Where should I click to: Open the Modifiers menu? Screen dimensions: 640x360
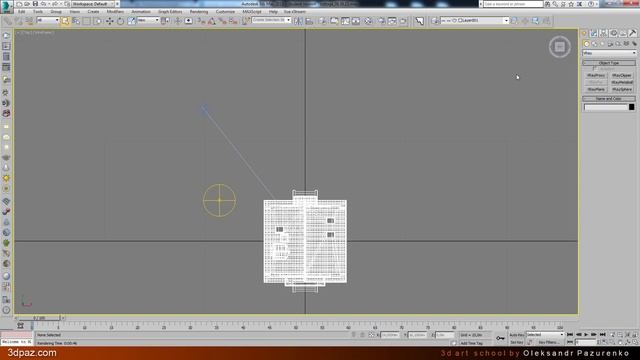click(x=115, y=11)
